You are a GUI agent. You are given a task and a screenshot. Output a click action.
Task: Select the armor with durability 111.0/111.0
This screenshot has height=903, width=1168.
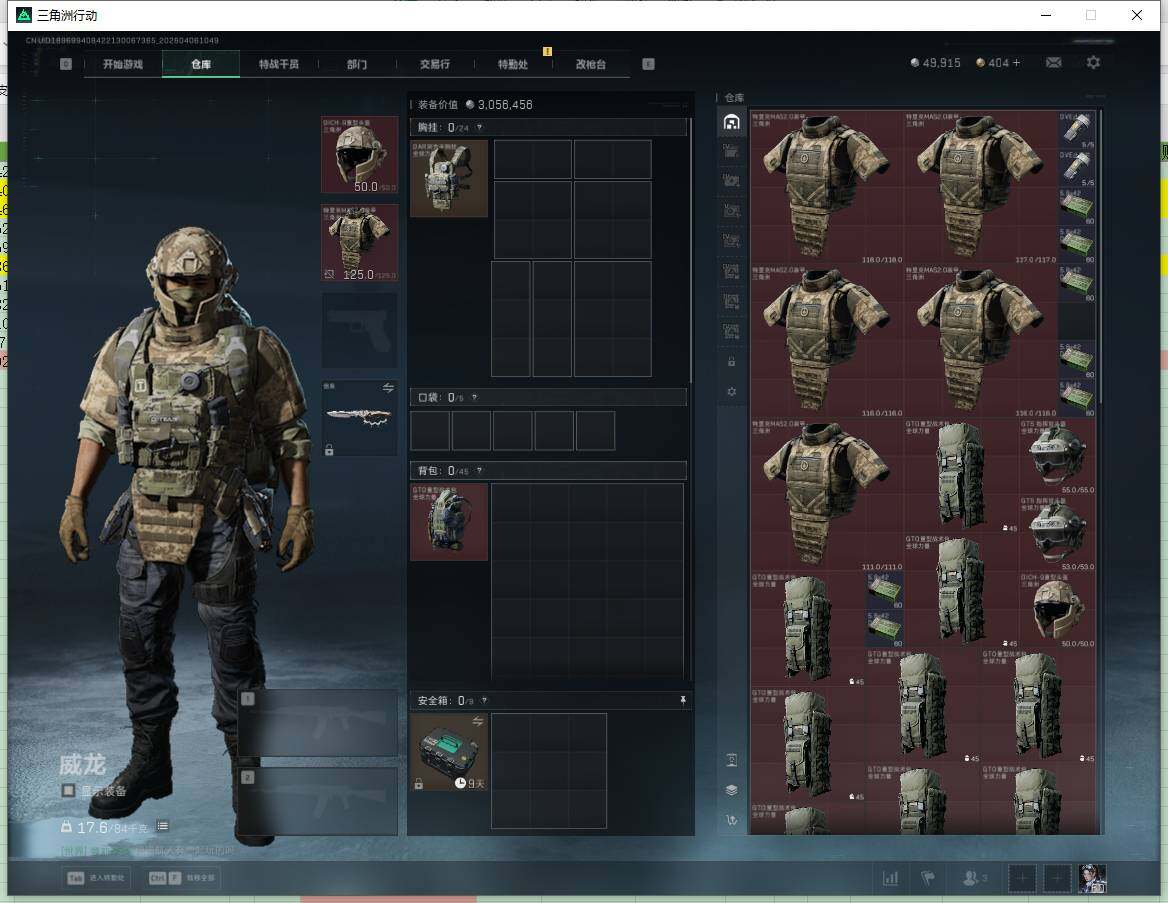pos(827,495)
